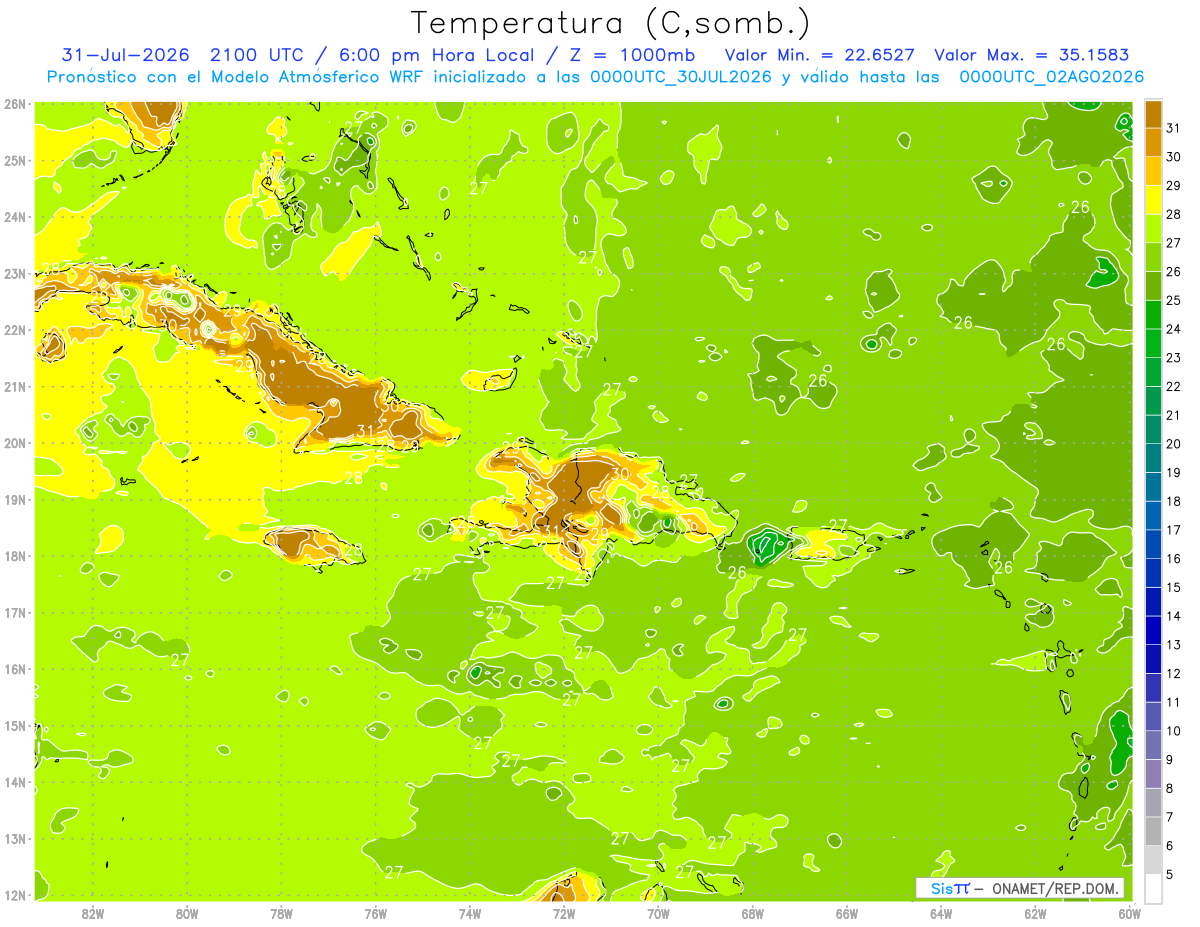Click latitude axis label 16N

[14, 669]
